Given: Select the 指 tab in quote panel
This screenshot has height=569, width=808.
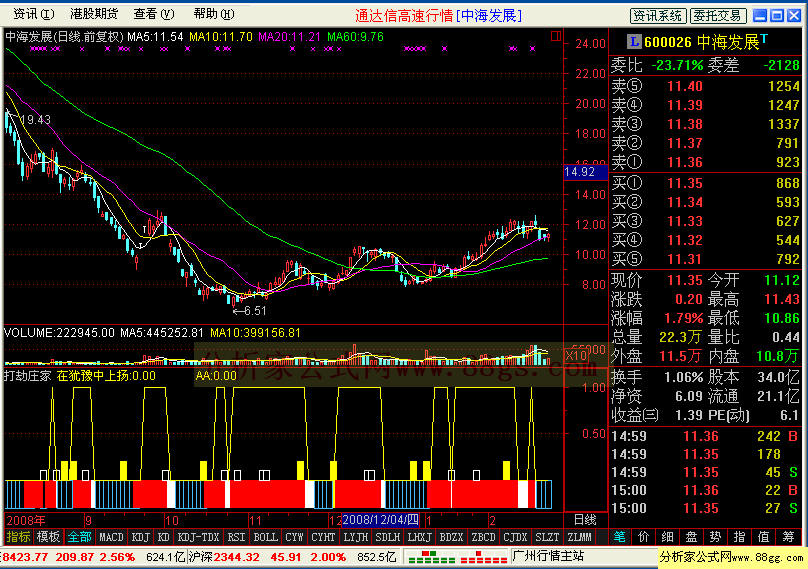Looking at the screenshot, I should point(739,537).
